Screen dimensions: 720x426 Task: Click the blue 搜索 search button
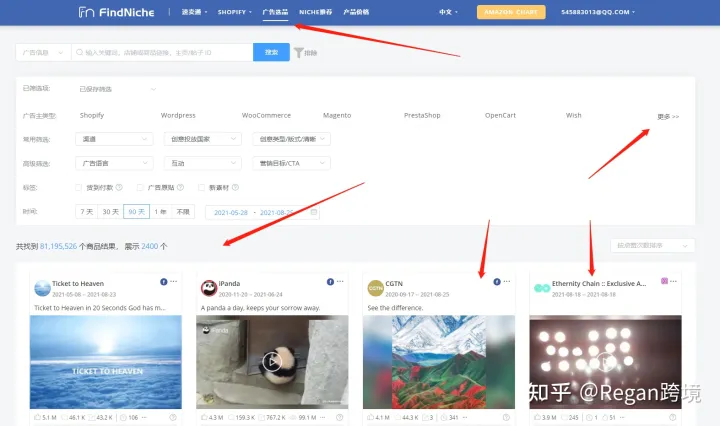(x=270, y=52)
